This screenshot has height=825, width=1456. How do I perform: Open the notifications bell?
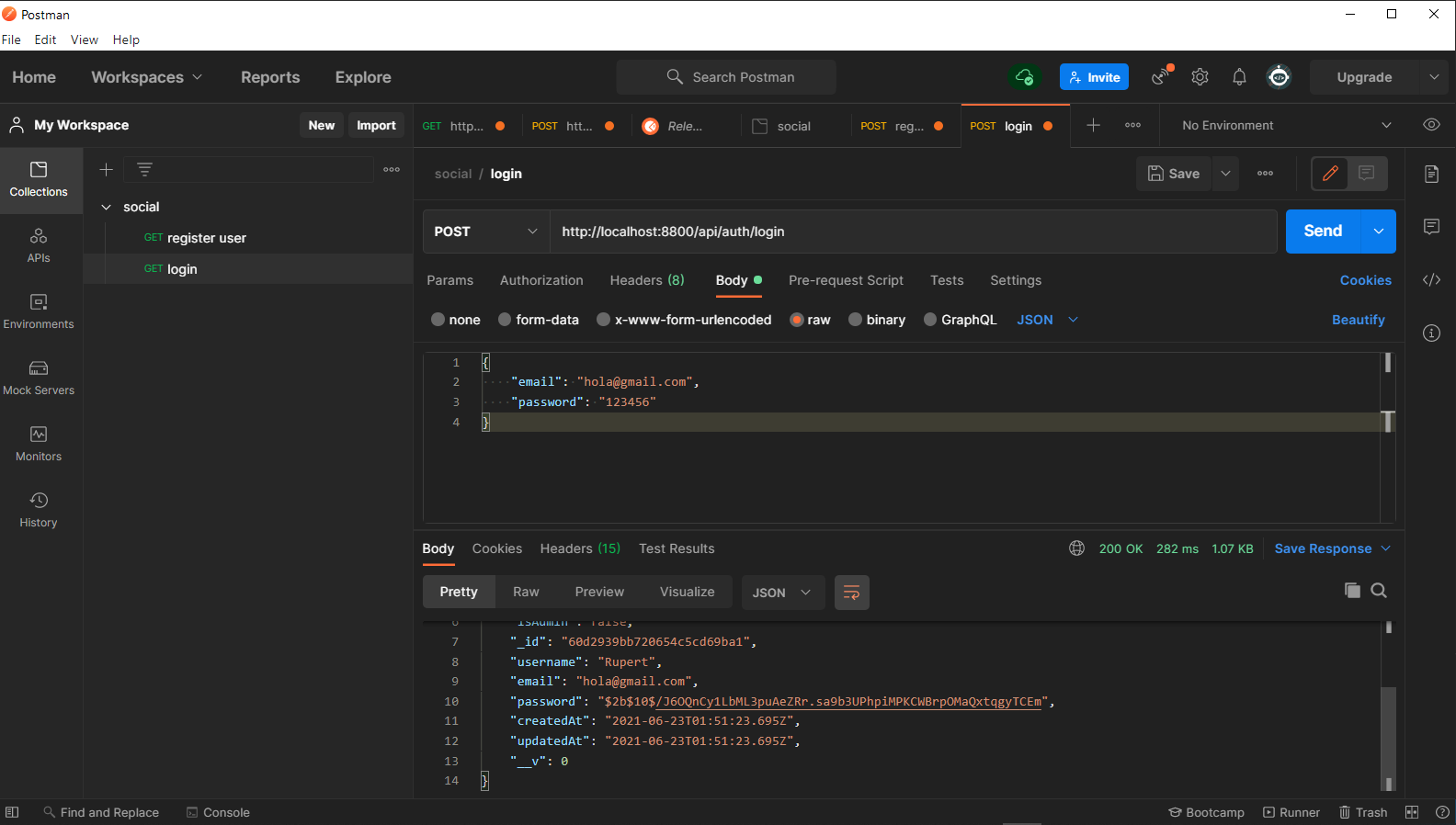(x=1239, y=77)
